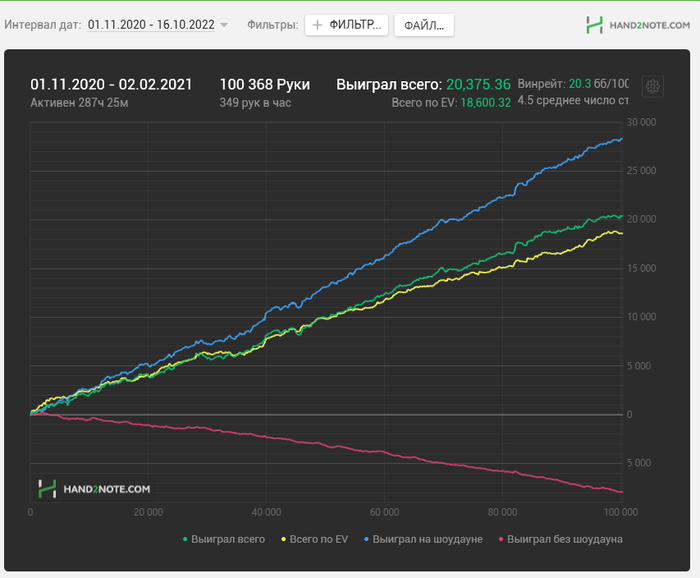Click the plus icon on ФИЛЬТР button
700x578 pixels.
click(x=317, y=25)
